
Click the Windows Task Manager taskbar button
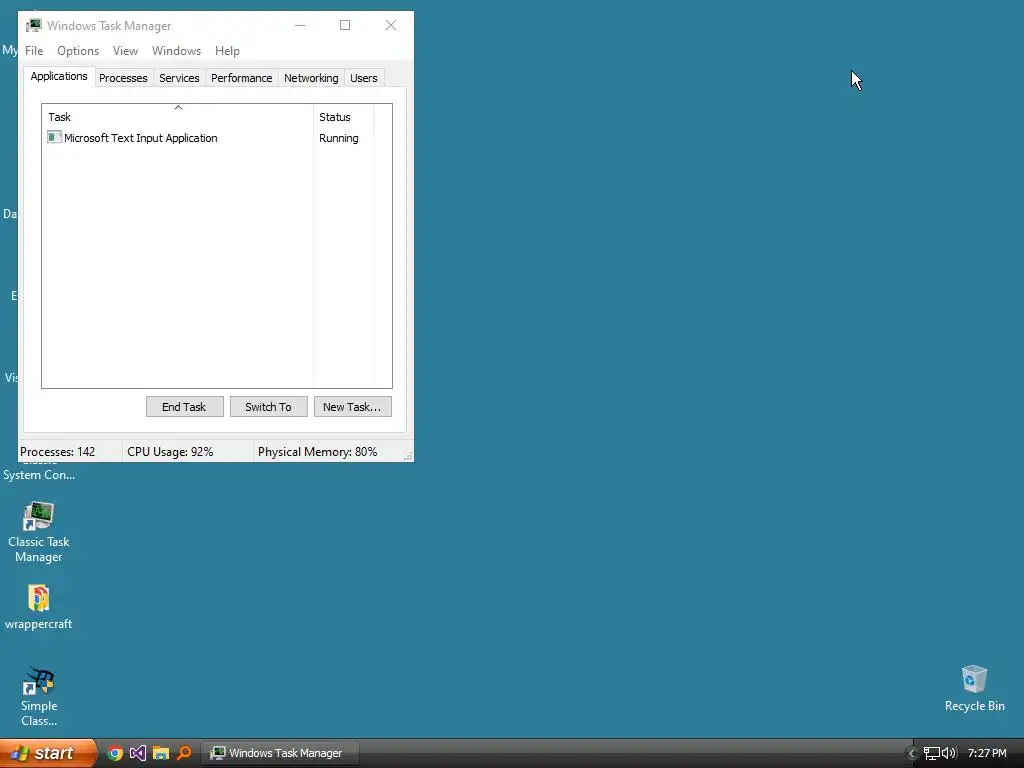point(280,753)
